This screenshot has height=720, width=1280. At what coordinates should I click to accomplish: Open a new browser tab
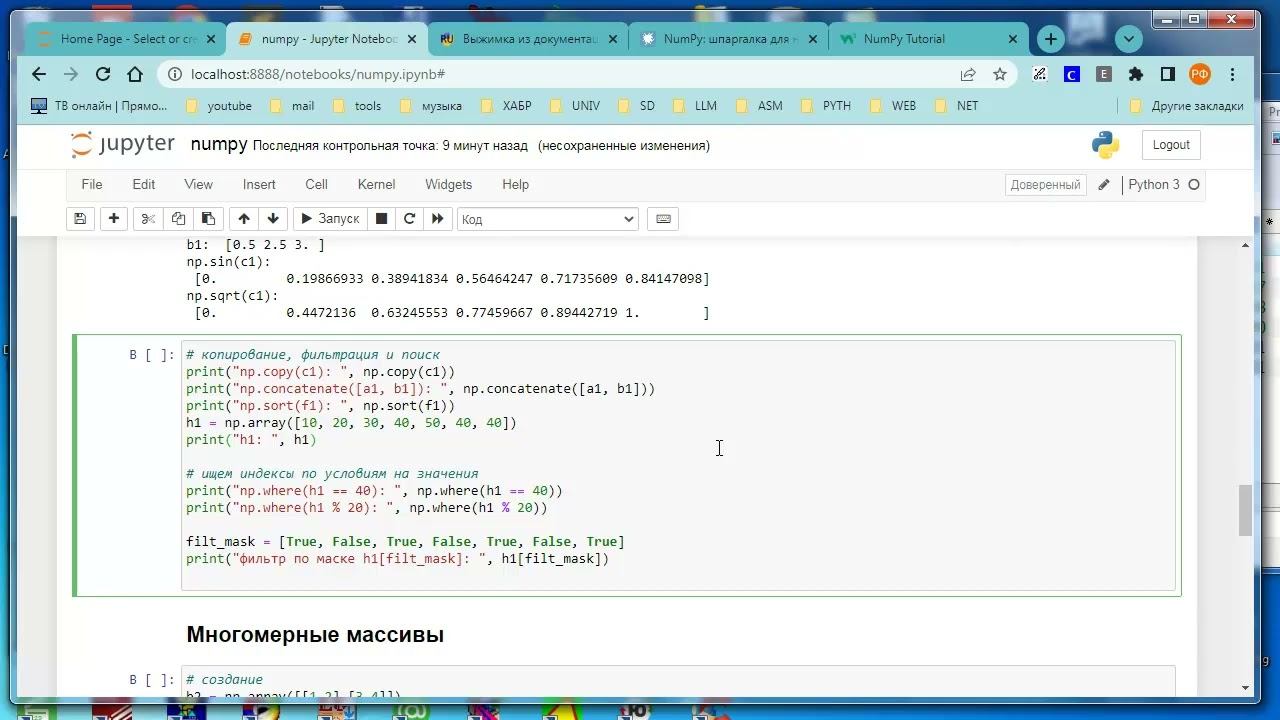(1051, 39)
